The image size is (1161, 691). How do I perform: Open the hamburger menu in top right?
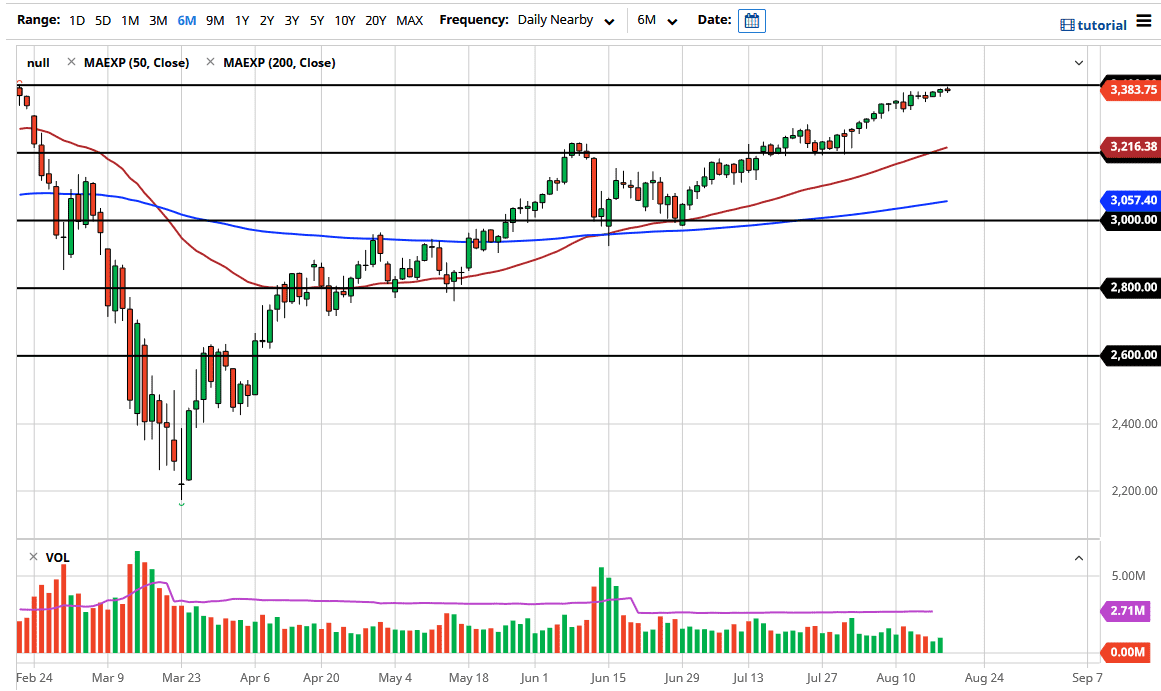1146,20
